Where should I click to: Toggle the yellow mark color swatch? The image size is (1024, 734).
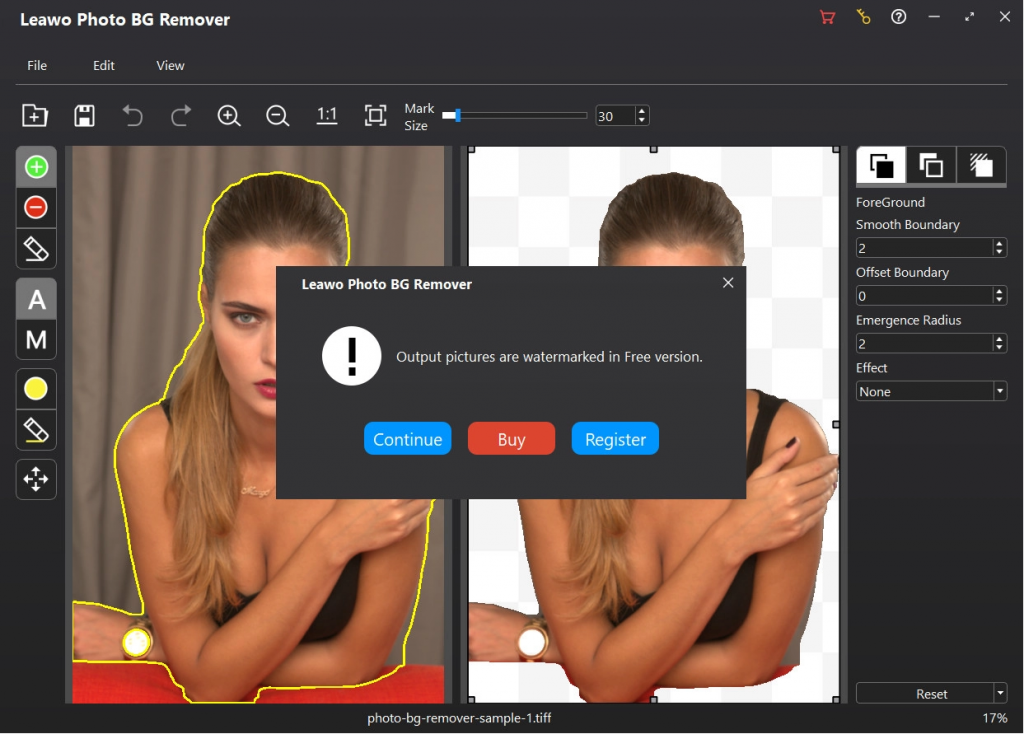coord(35,388)
